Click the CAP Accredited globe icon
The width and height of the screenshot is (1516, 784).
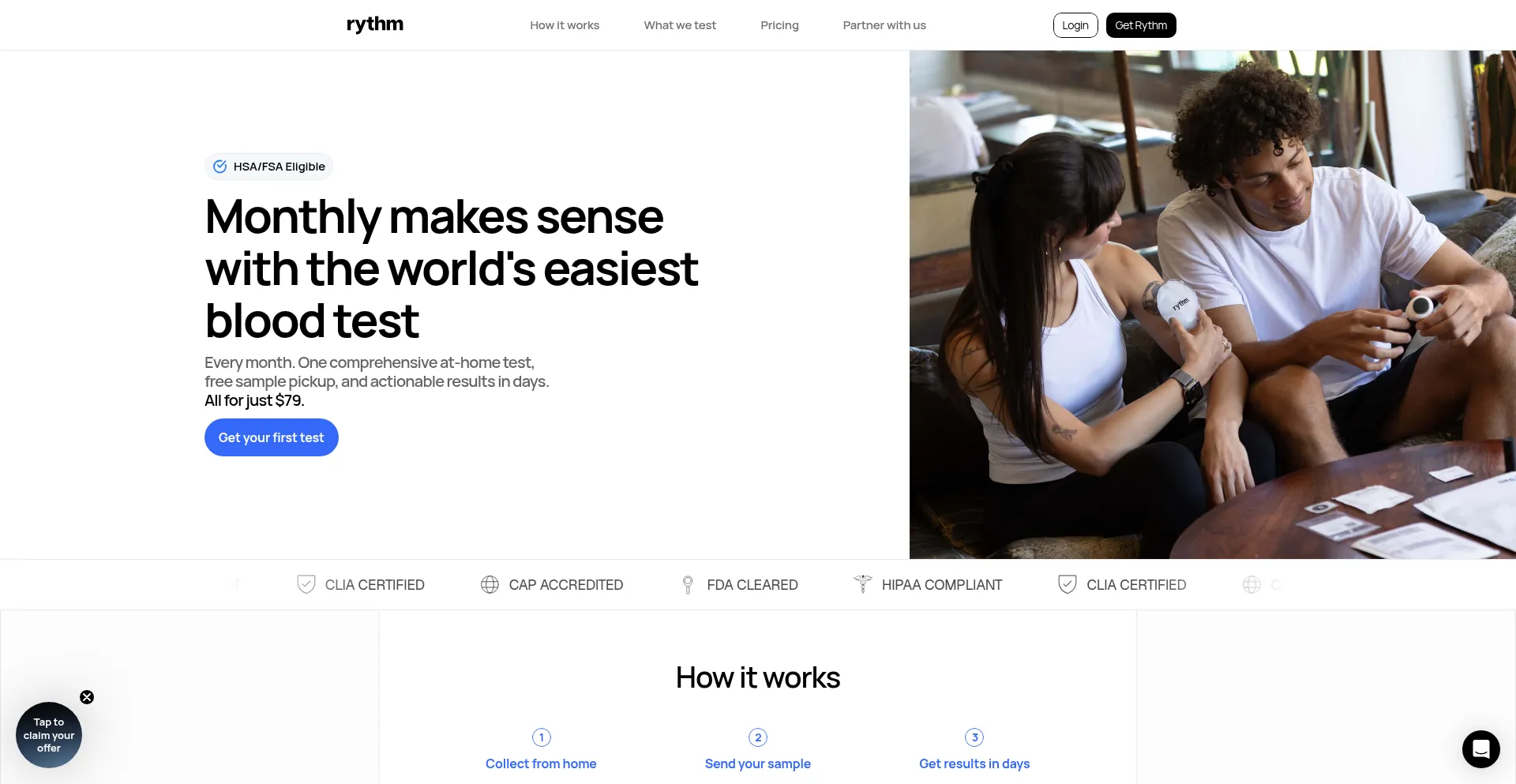tap(490, 584)
